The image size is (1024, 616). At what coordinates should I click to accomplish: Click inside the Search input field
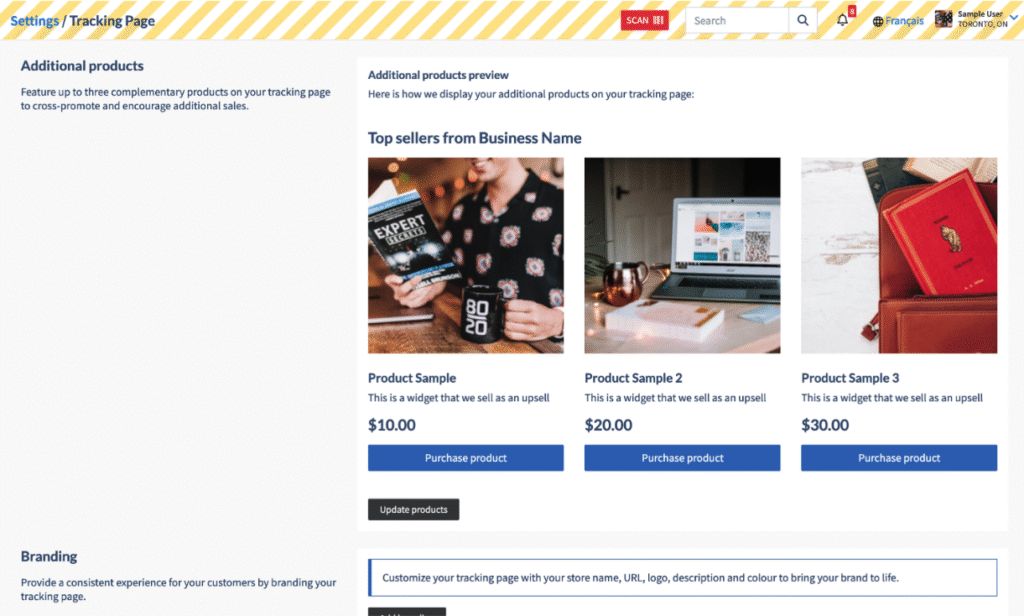tap(737, 20)
